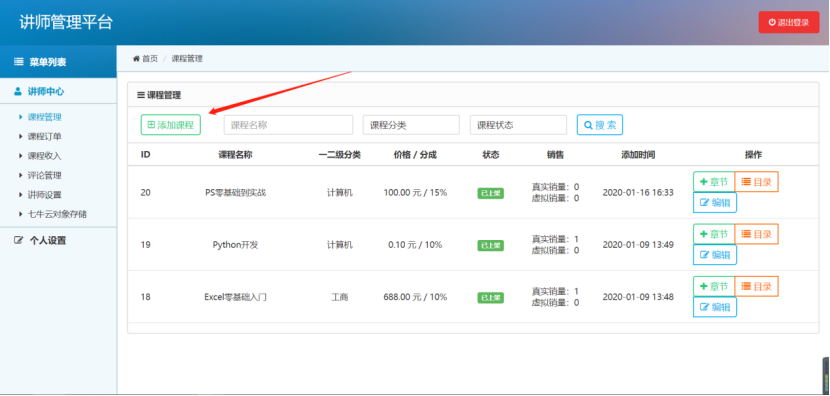Open 目录 for Excel零基础入门
The image size is (830, 396).
point(756,286)
